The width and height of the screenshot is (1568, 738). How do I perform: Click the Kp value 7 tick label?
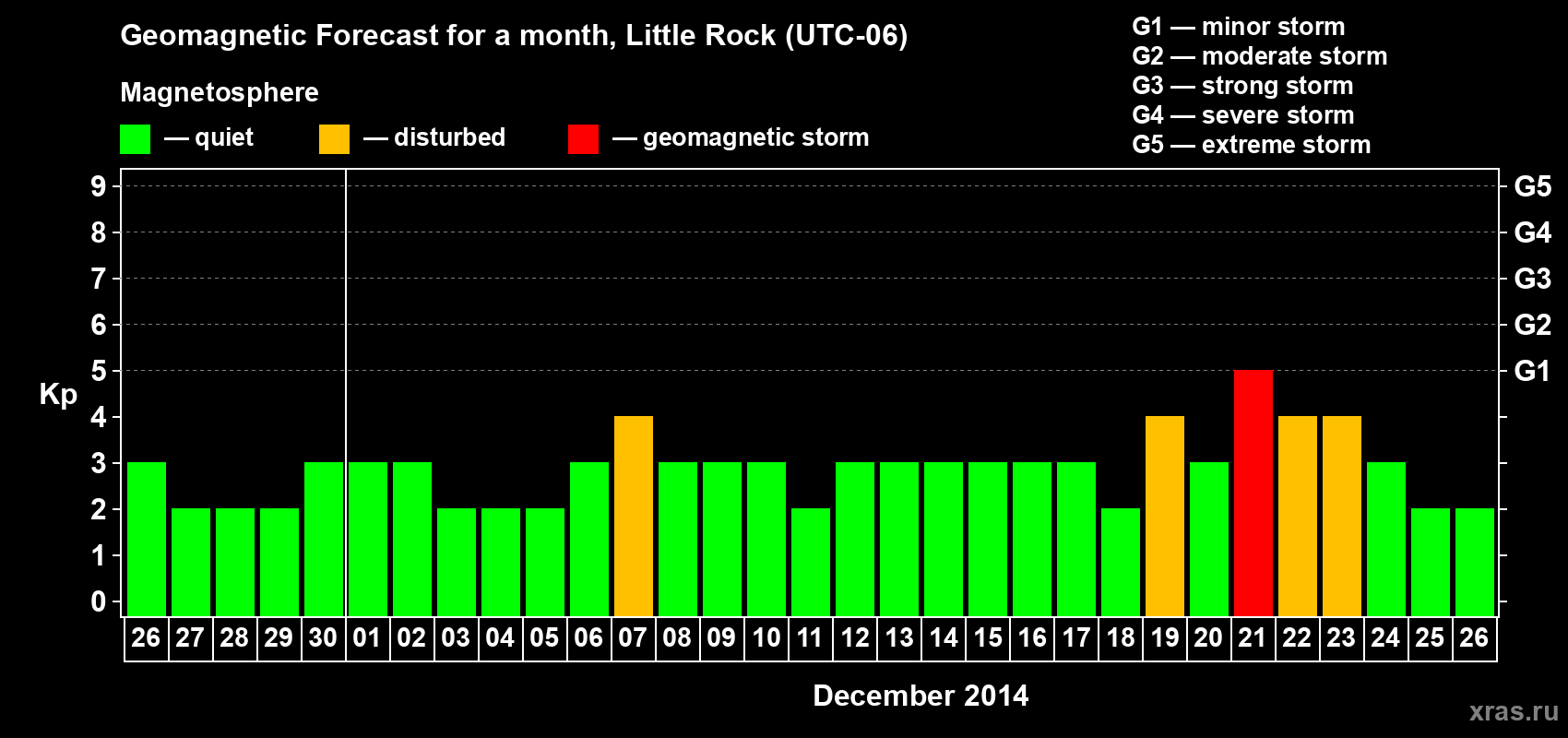pyautogui.click(x=99, y=279)
